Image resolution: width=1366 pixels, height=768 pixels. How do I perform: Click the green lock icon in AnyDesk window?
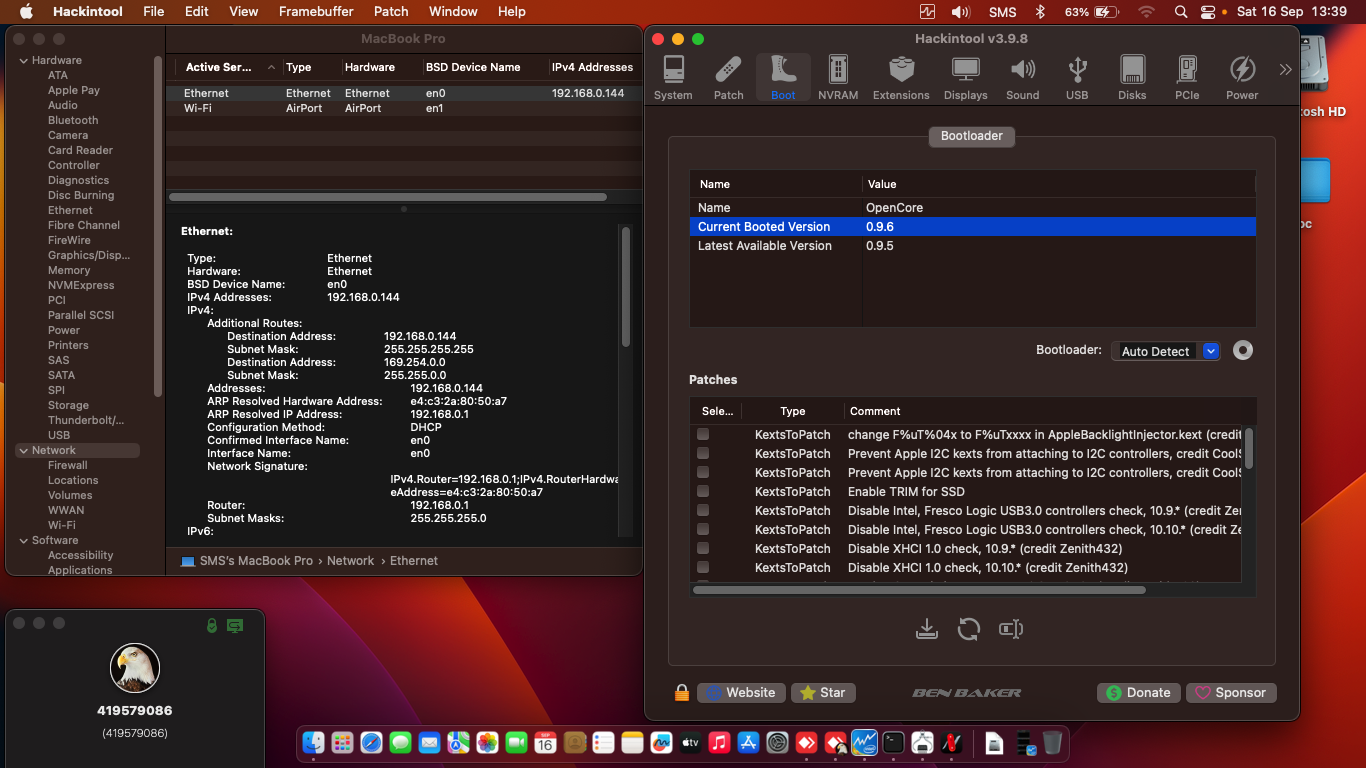(212, 626)
